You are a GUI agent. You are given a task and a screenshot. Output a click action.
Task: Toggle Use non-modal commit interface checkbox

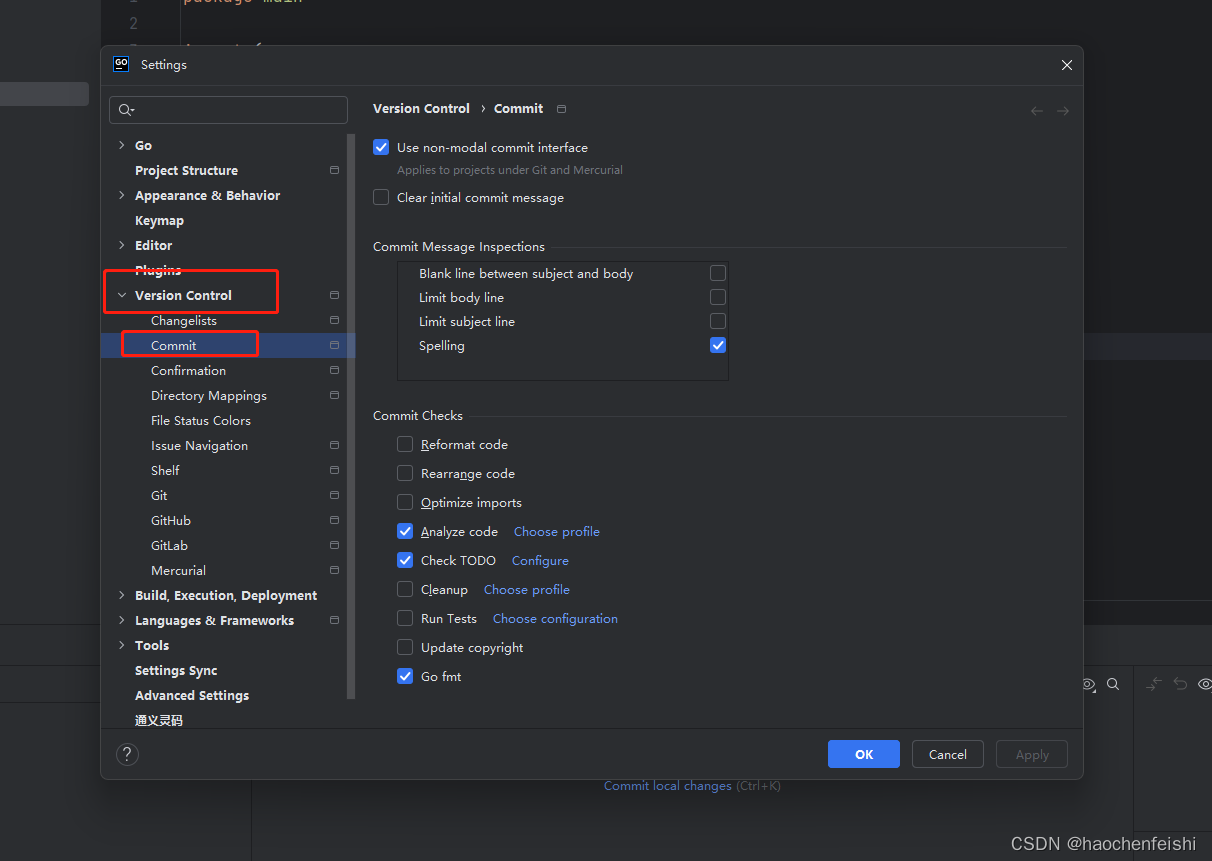point(381,147)
